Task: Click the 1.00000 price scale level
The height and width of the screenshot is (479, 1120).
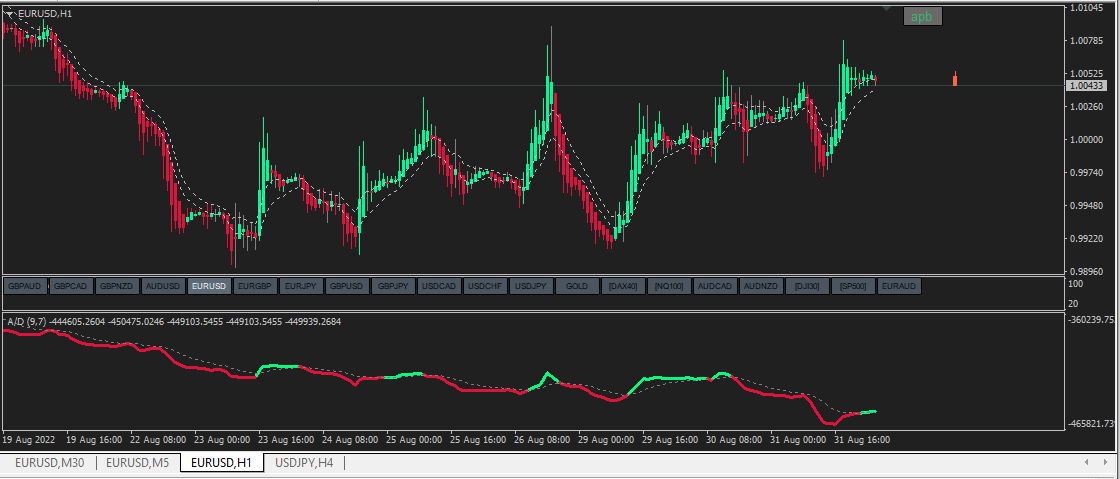Action: (x=1088, y=140)
